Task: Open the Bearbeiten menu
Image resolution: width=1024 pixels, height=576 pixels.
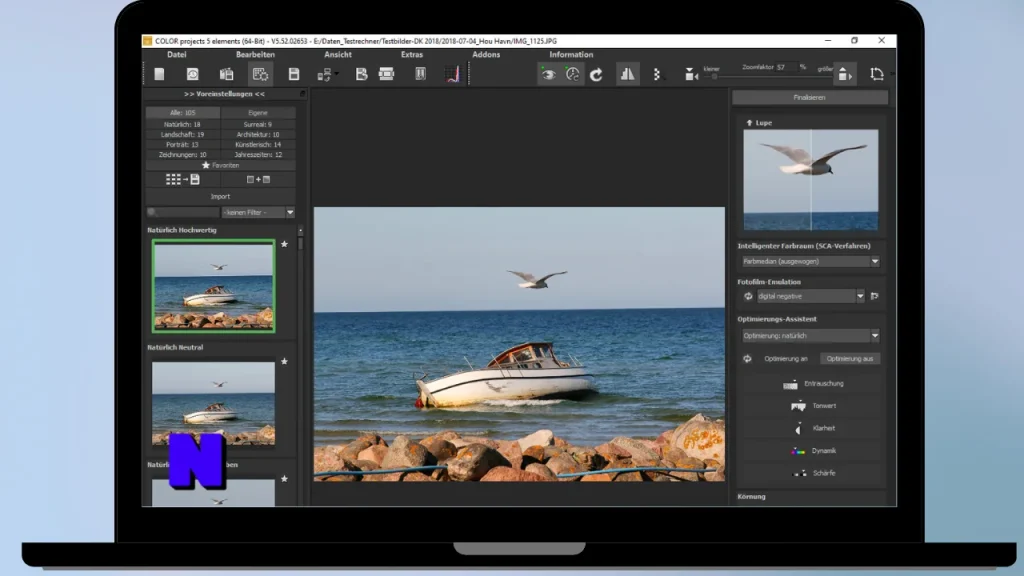Action: point(255,55)
